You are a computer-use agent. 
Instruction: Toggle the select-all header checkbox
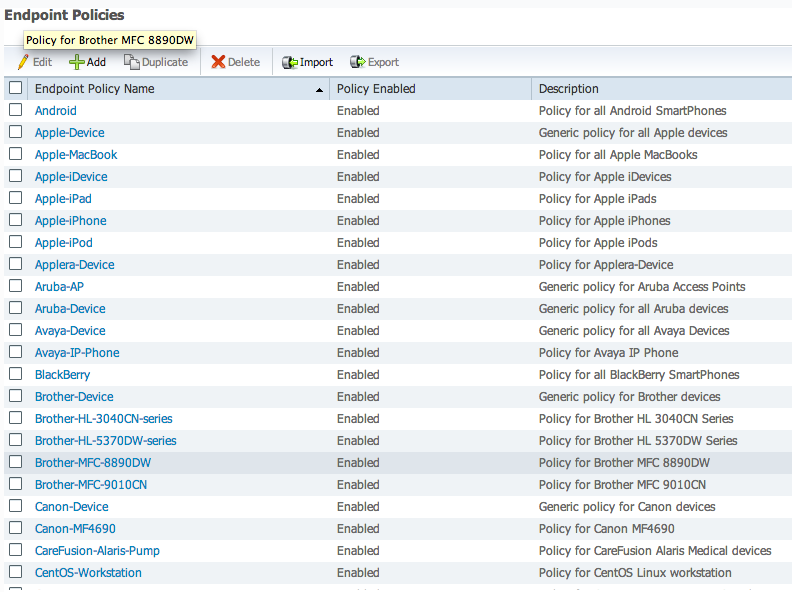[x=15, y=88]
